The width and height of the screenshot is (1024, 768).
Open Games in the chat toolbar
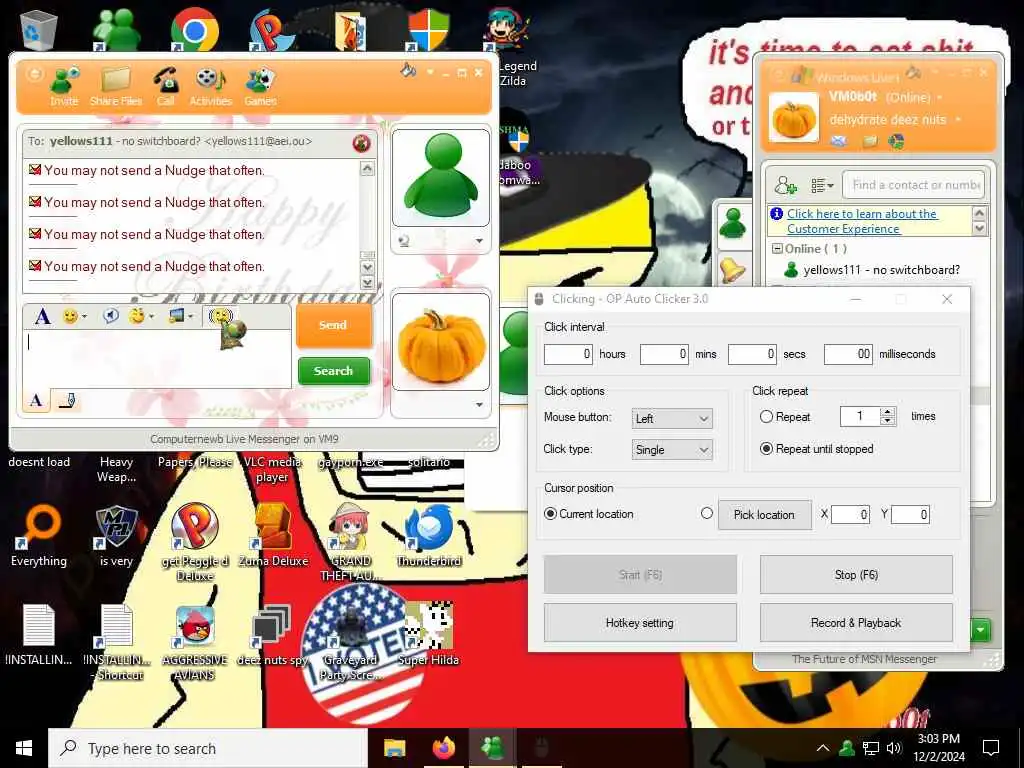(261, 86)
